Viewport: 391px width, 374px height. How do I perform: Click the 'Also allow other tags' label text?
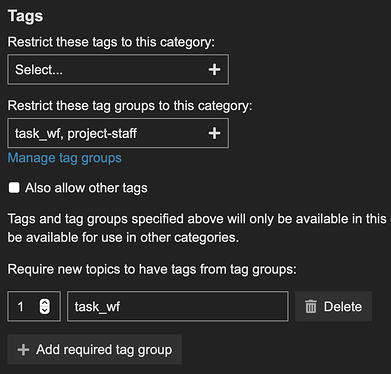pos(86,188)
